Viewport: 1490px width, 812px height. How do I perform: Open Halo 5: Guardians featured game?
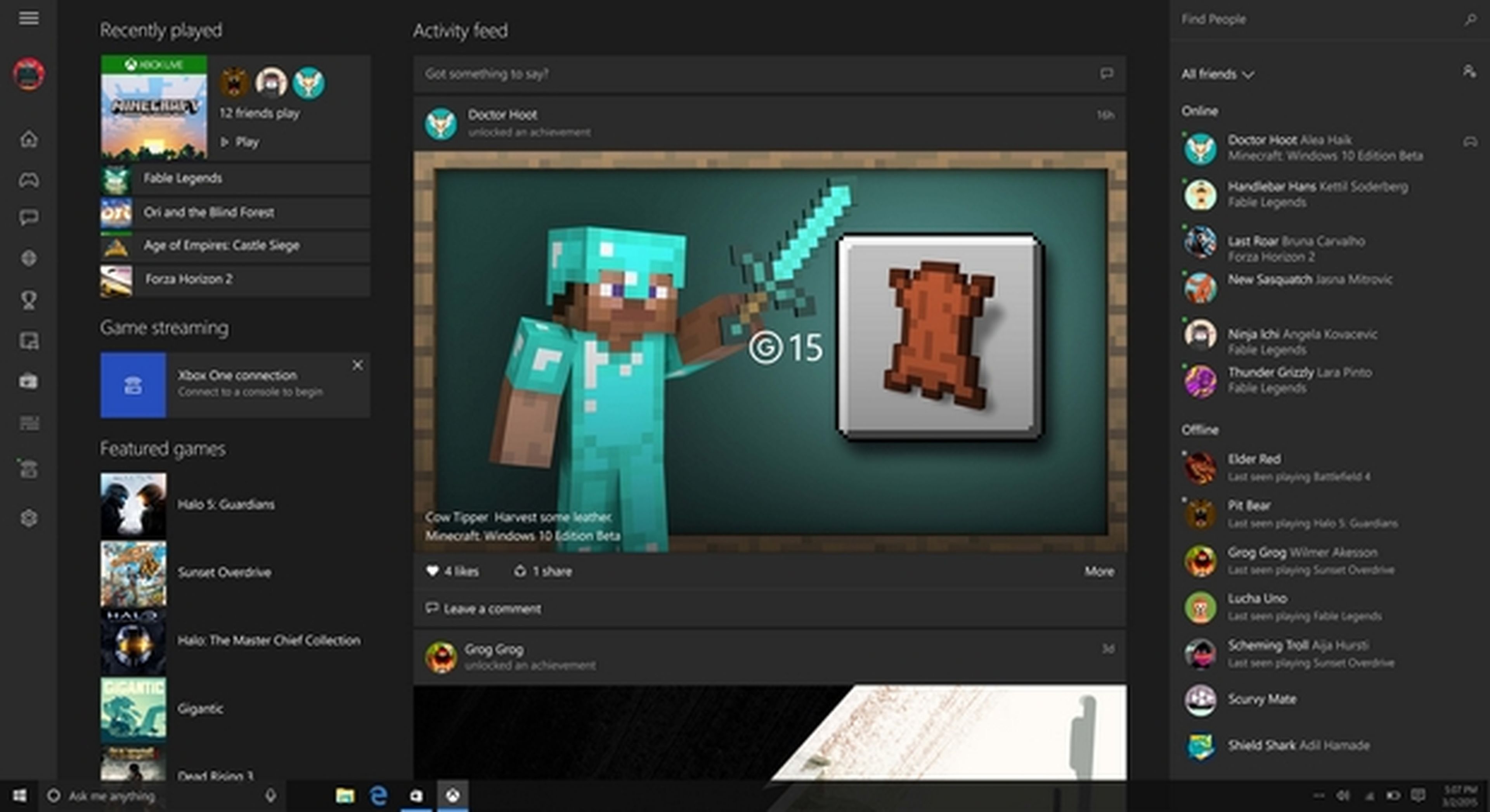(236, 505)
